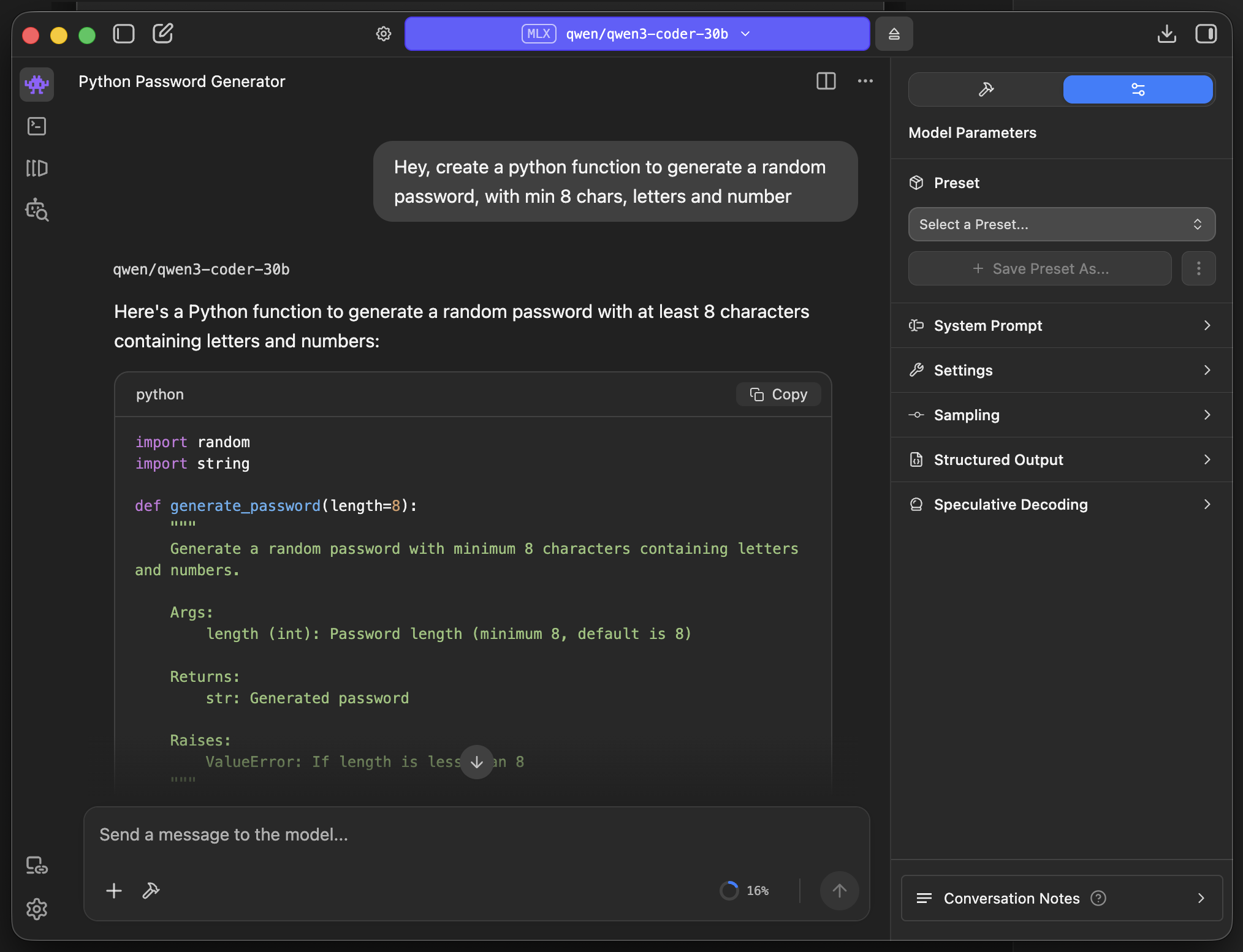Open My Models library in sidebar
1243x952 pixels.
(x=37, y=168)
